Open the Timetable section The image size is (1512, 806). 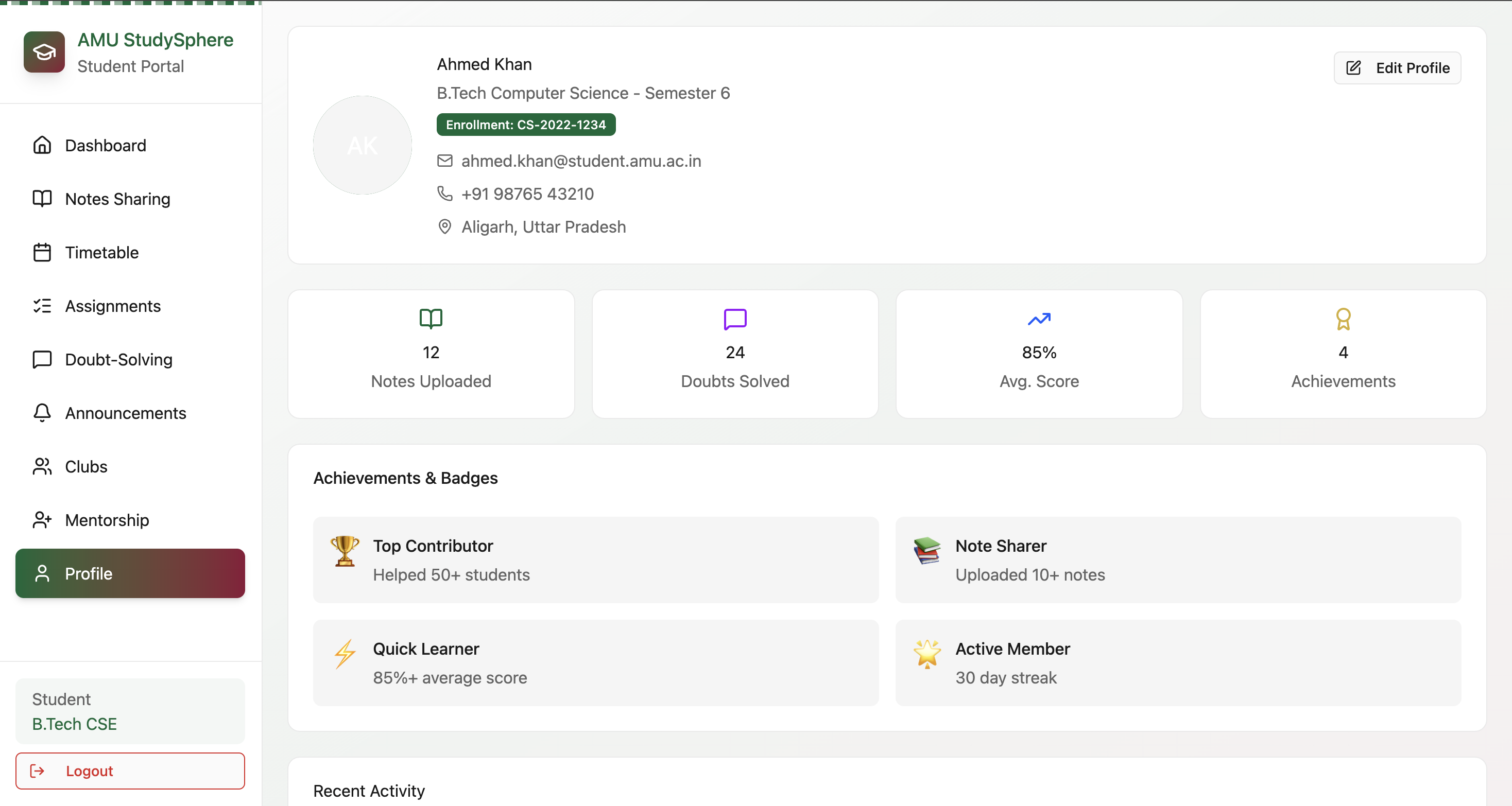pyautogui.click(x=101, y=252)
